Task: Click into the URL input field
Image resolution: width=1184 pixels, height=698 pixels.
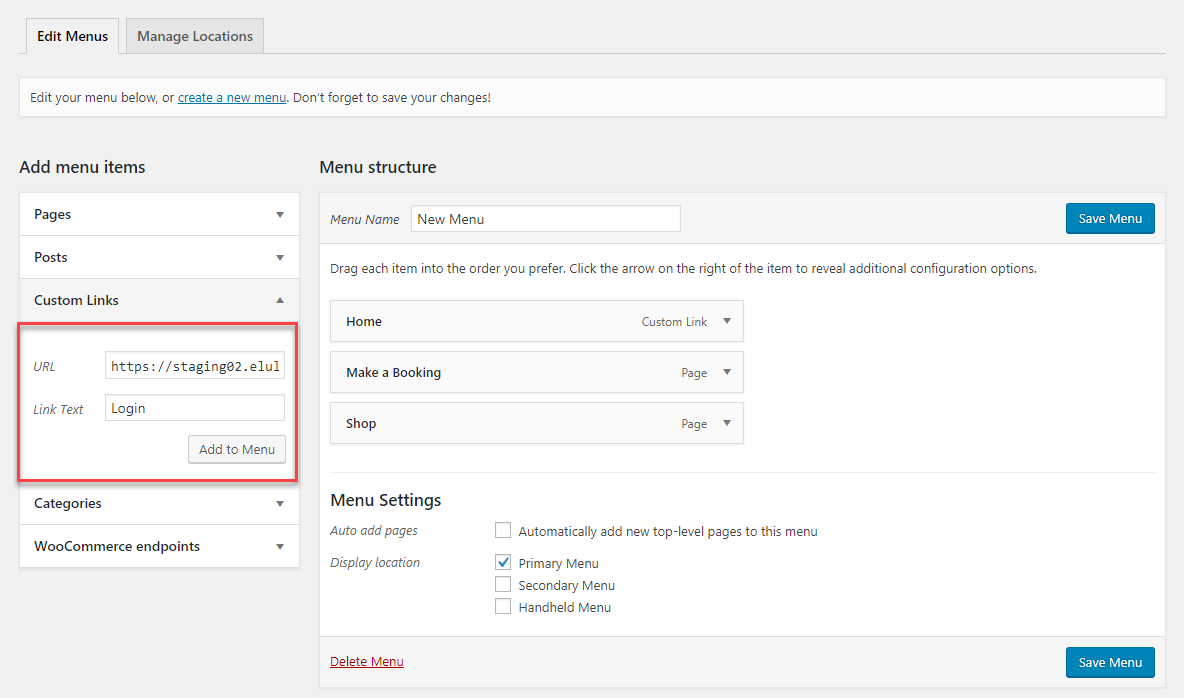Action: (x=195, y=366)
